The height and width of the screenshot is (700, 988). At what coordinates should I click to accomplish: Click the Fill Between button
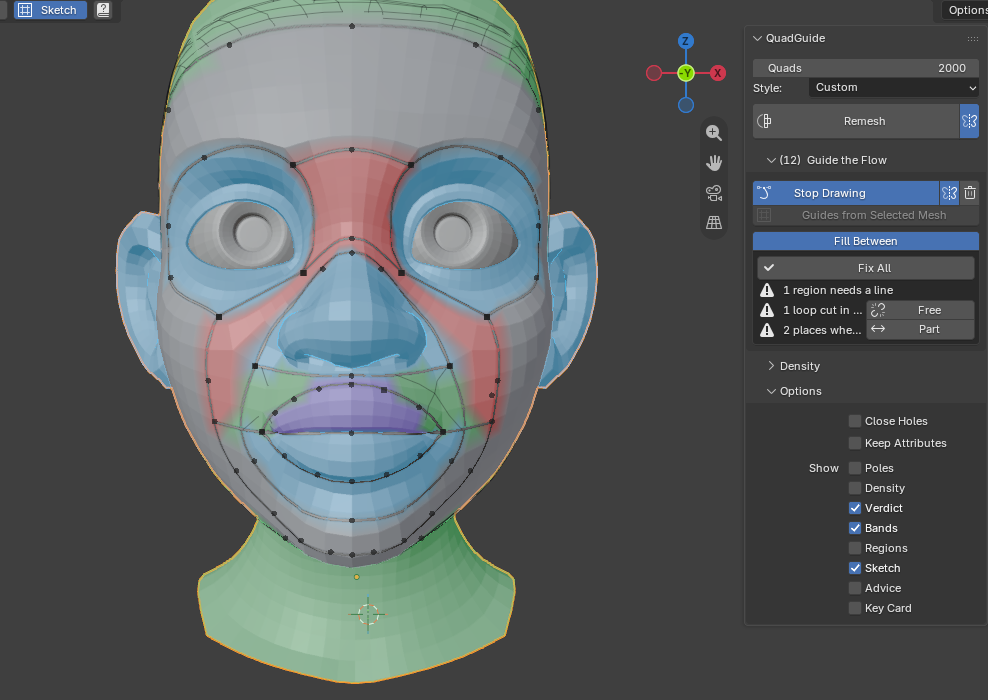(x=866, y=241)
